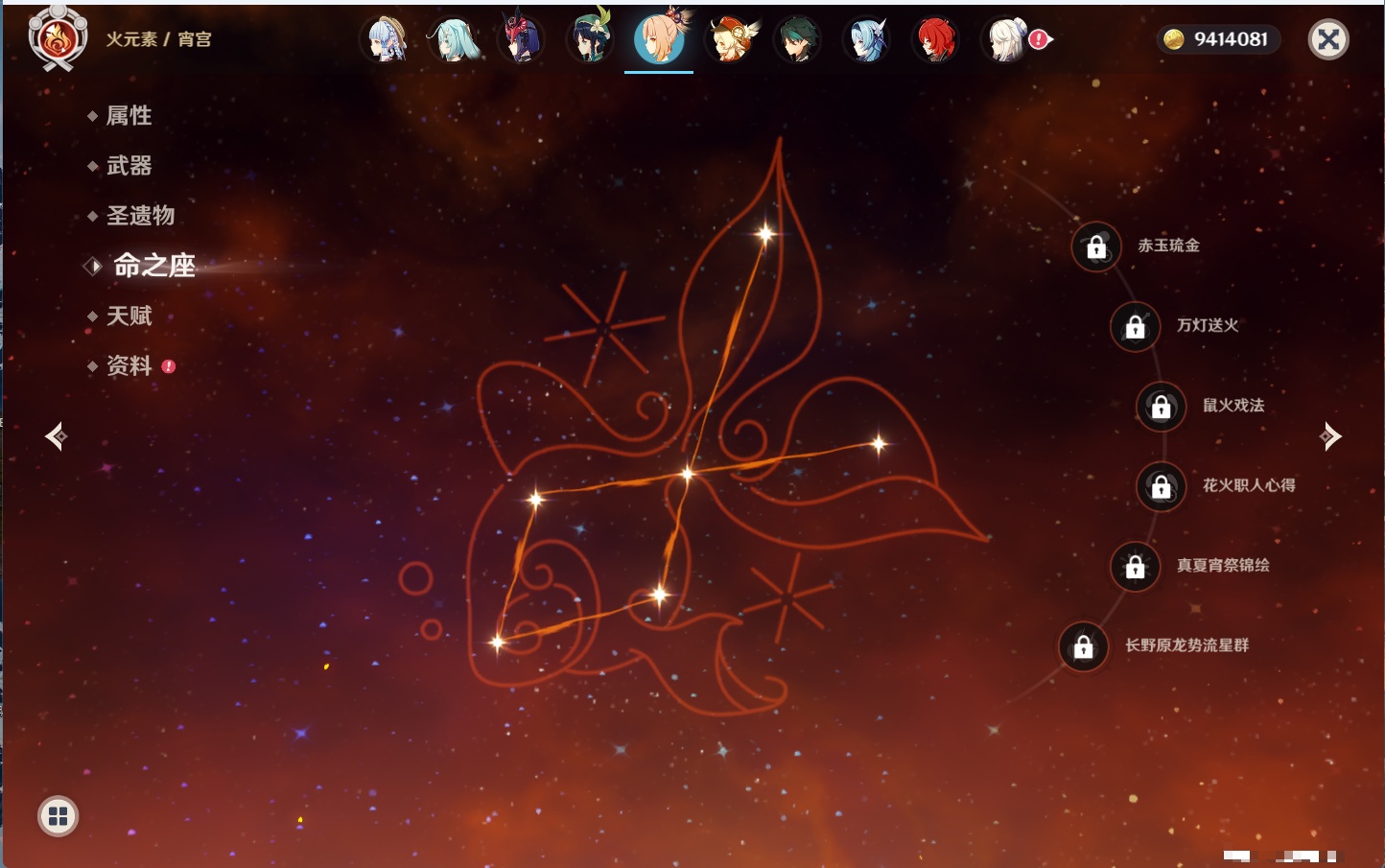Open the 资料 profile page
The width and height of the screenshot is (1385, 868).
point(129,365)
